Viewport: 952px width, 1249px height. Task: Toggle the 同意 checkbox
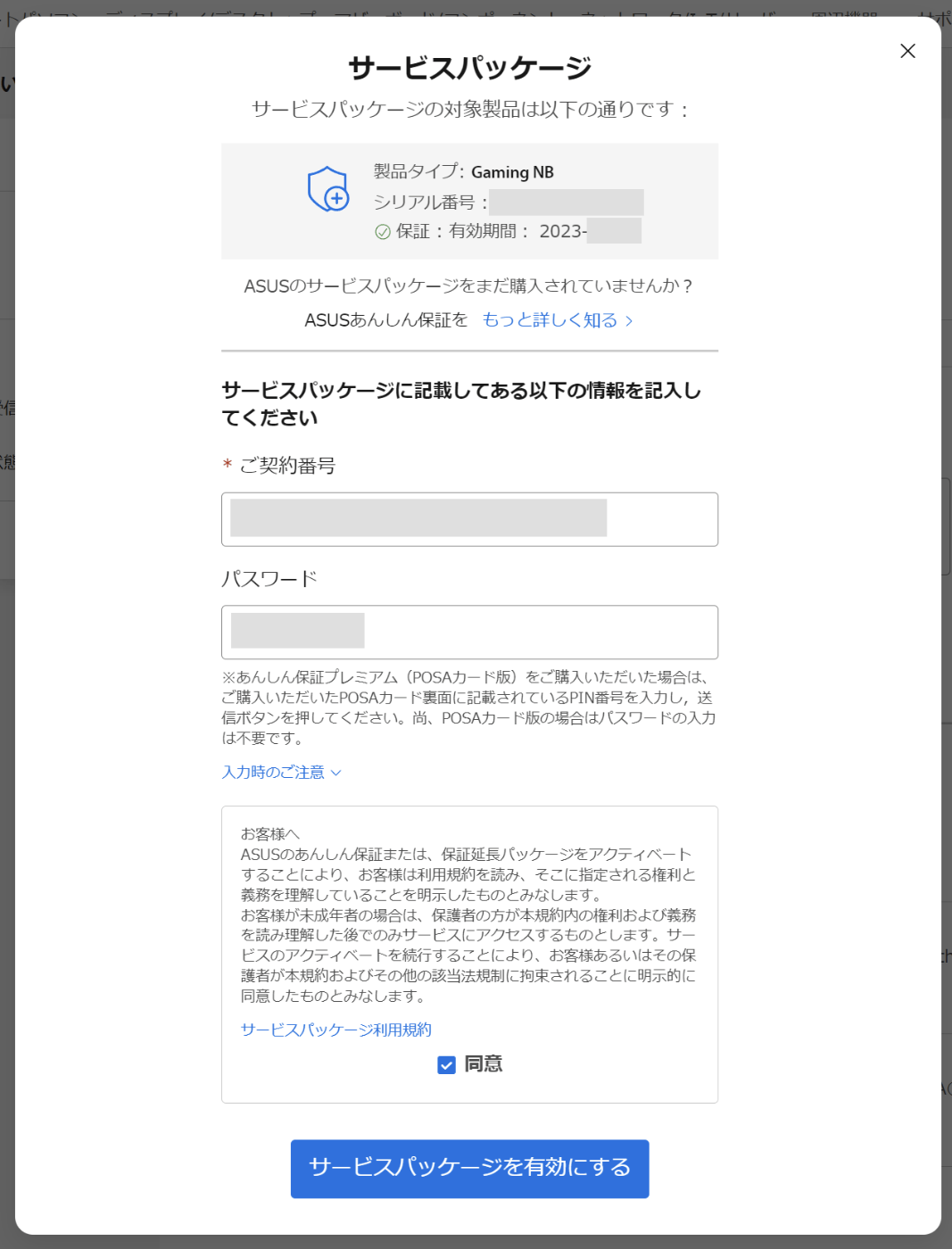click(x=447, y=1064)
